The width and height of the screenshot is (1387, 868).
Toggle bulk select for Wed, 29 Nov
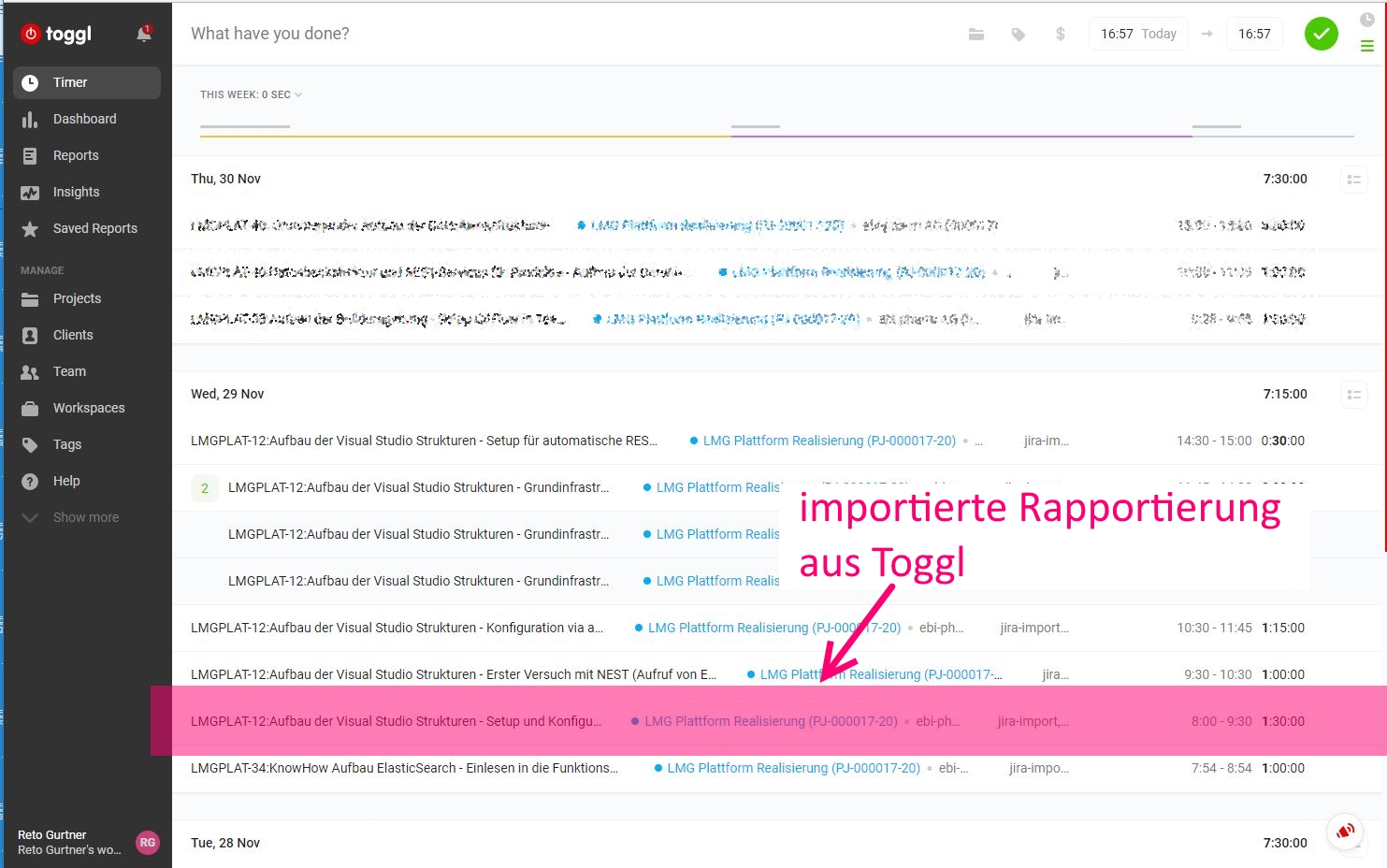1353,395
